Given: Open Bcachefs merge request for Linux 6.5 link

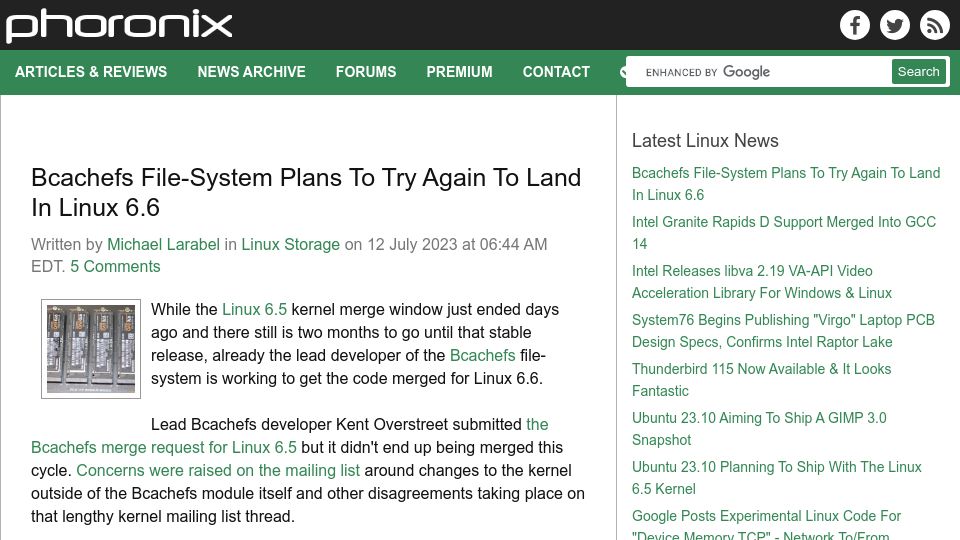Looking at the screenshot, I should 164,447.
